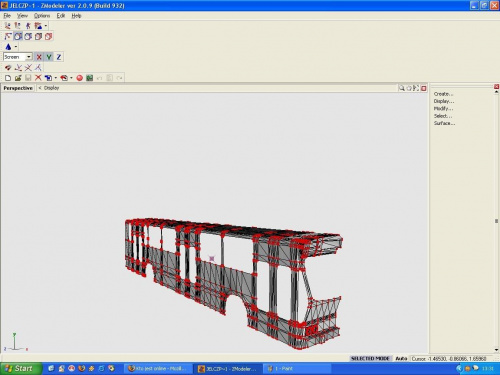Click the viewport zoom magnifier icon
This screenshot has height=375, width=500.
click(402, 88)
